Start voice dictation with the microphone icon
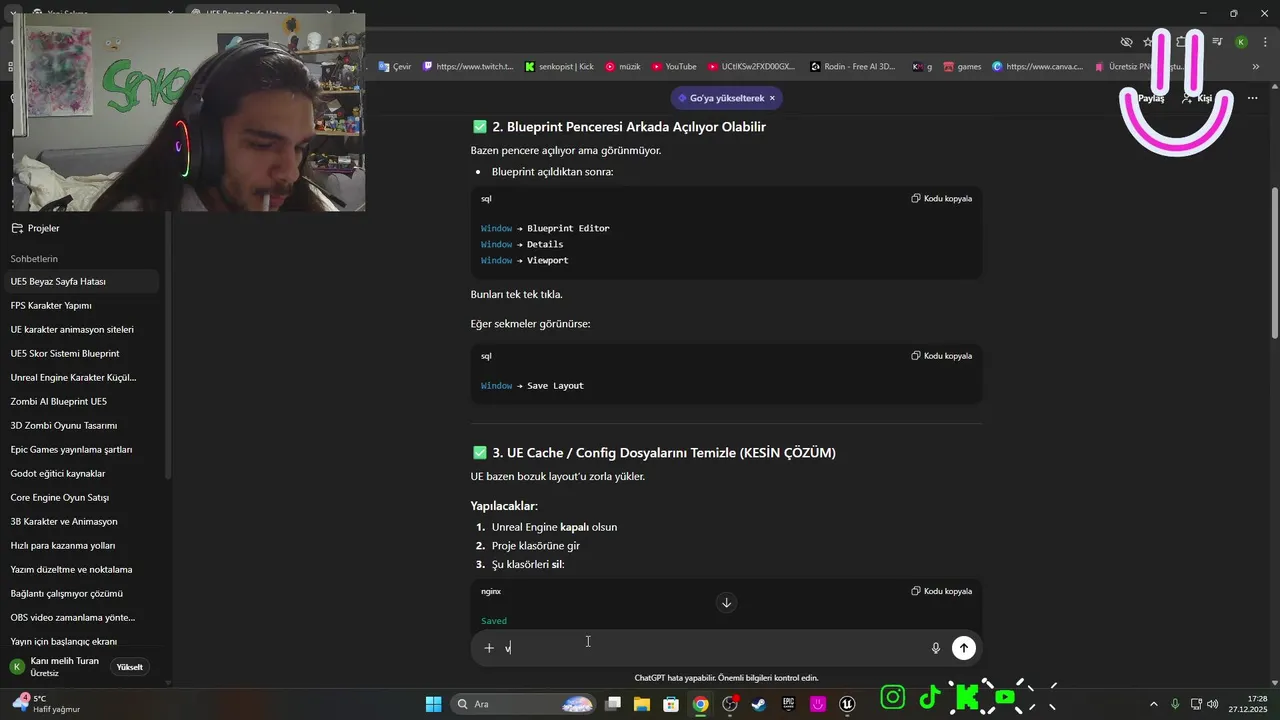Viewport: 1280px width, 720px height. click(x=936, y=648)
